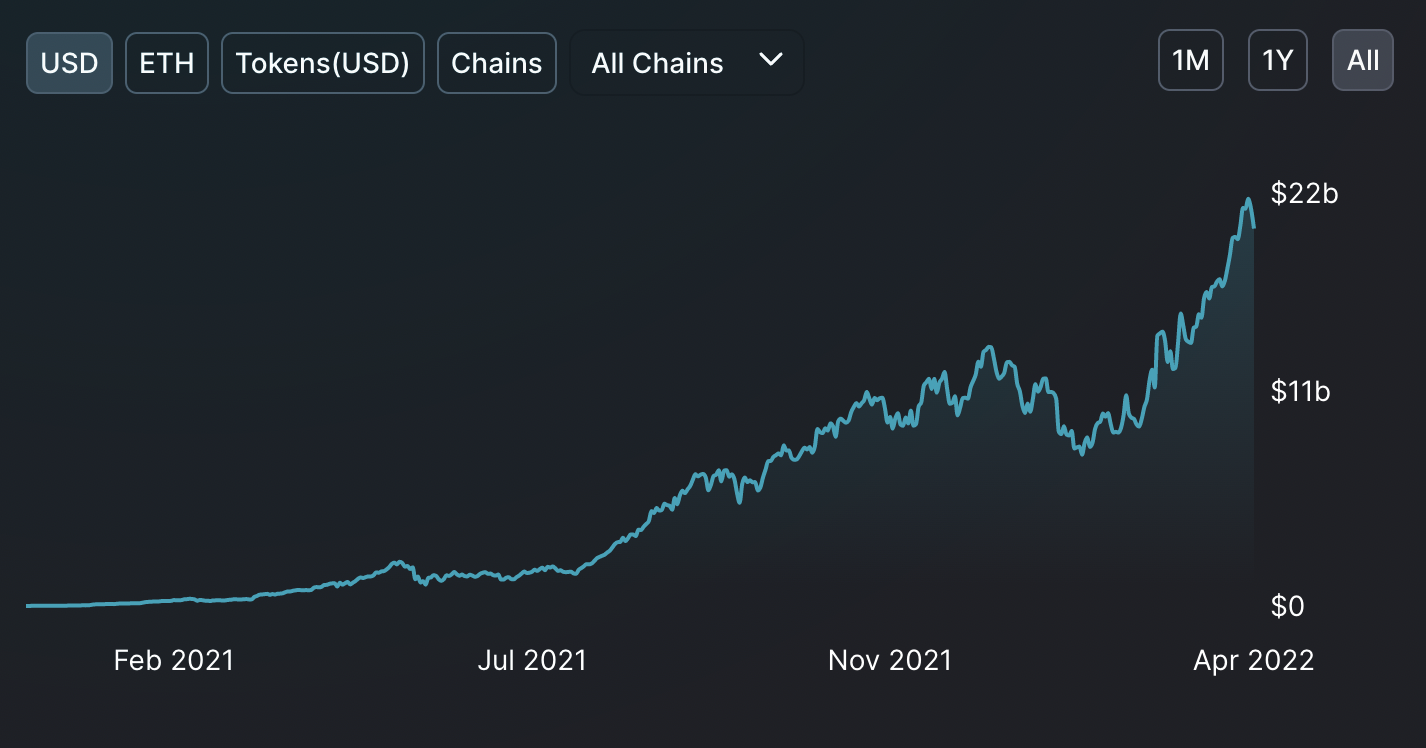This screenshot has height=748, width=1426.
Task: Click the $11b axis label
Action: click(x=1302, y=392)
